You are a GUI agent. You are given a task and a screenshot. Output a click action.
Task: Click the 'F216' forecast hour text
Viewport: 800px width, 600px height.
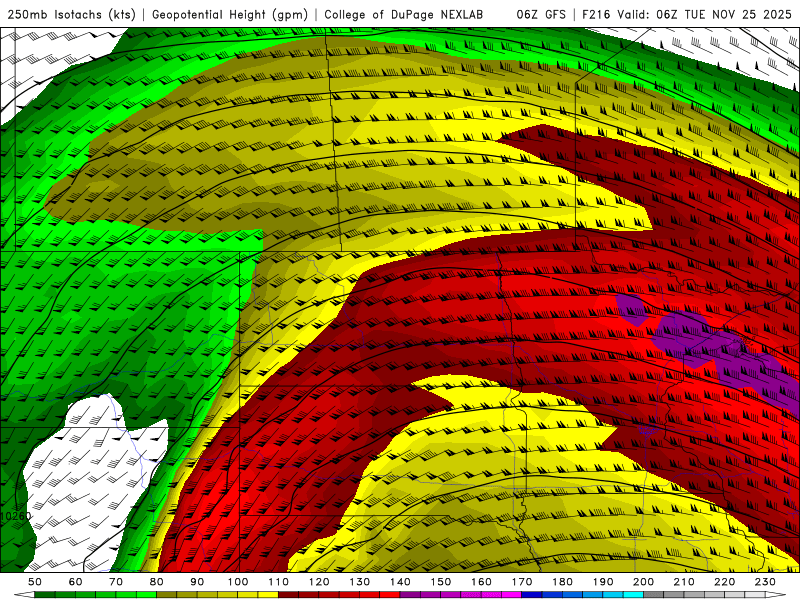(x=597, y=15)
